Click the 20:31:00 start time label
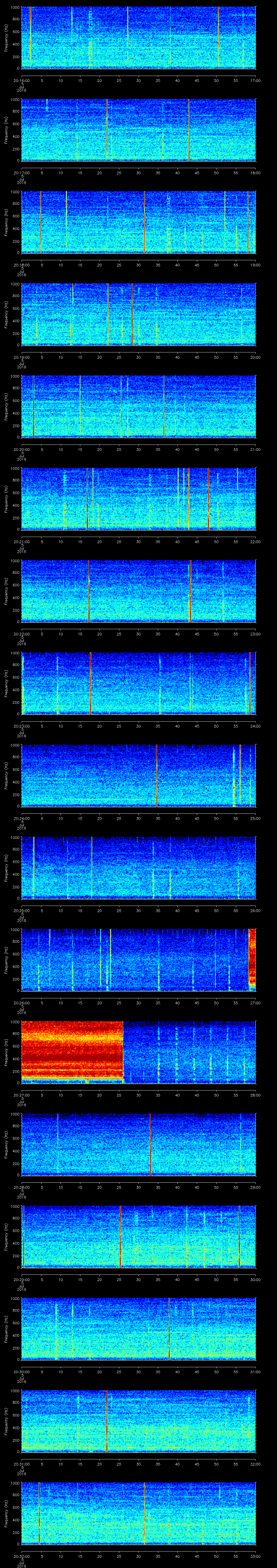277x1568 pixels. tap(21, 1464)
